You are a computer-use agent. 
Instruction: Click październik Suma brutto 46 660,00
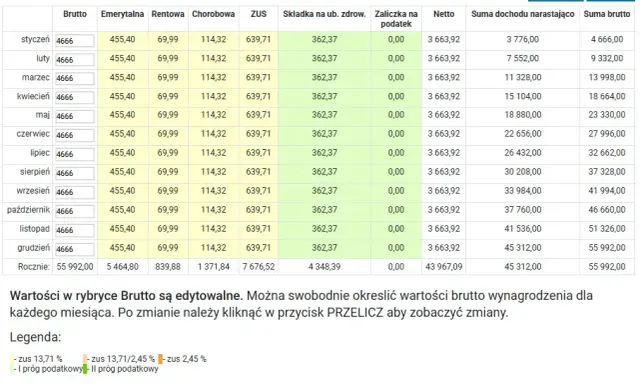607,210
